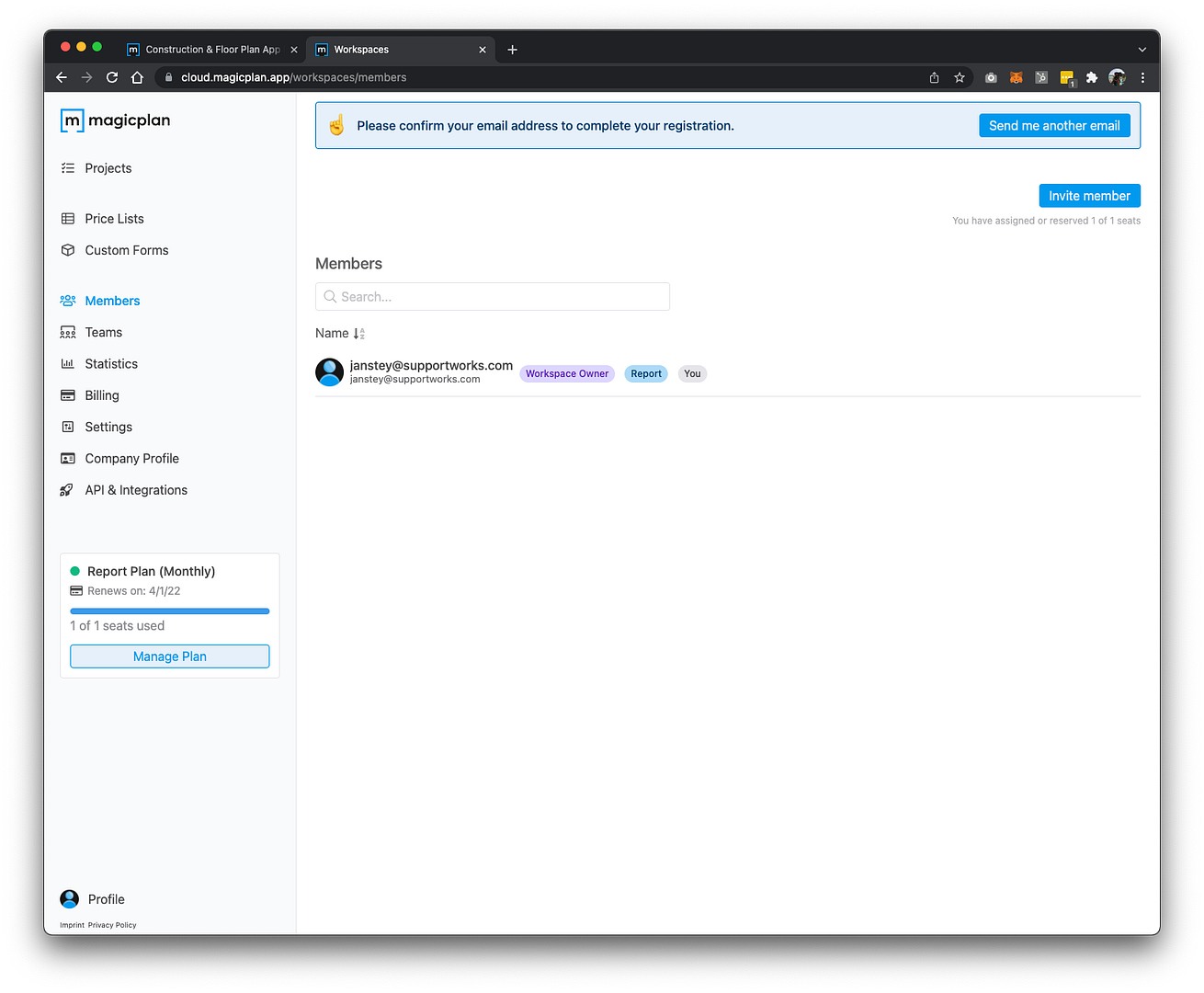The image size is (1204, 993).
Task: Click the MetaMask fox extension icon
Action: pos(1017,77)
